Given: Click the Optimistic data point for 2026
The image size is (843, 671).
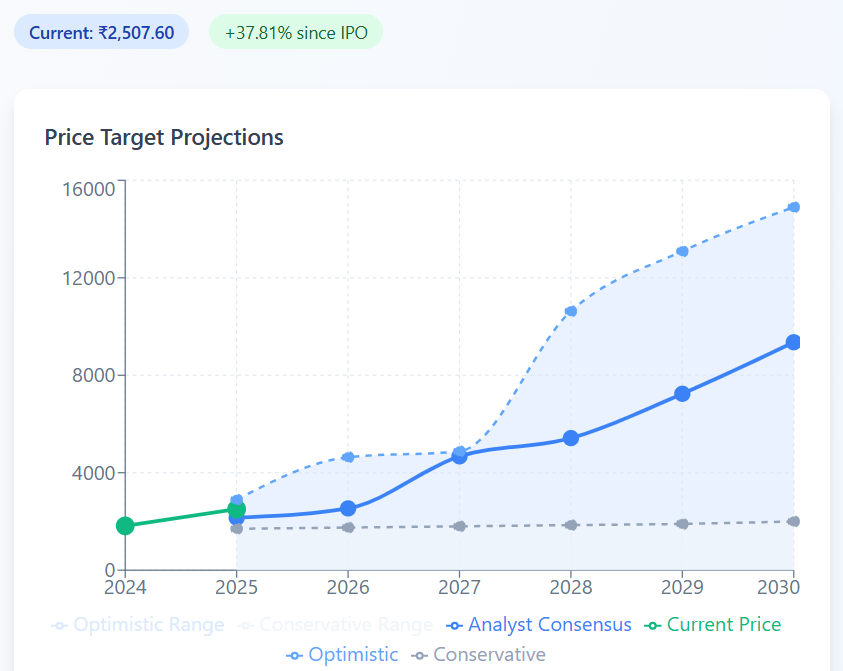Looking at the screenshot, I should pyautogui.click(x=348, y=457).
